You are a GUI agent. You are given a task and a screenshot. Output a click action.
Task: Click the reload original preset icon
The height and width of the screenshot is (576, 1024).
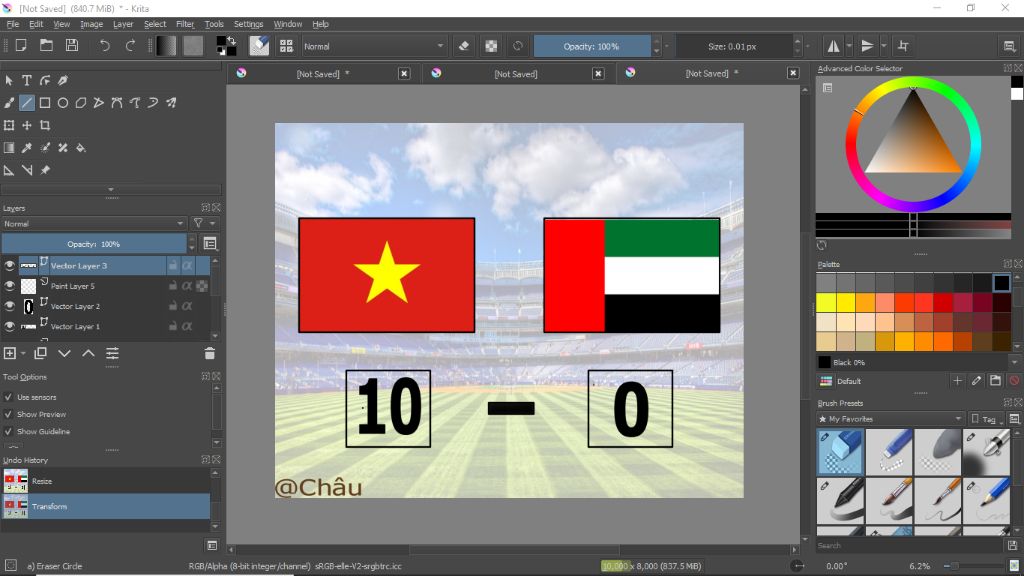pos(518,46)
